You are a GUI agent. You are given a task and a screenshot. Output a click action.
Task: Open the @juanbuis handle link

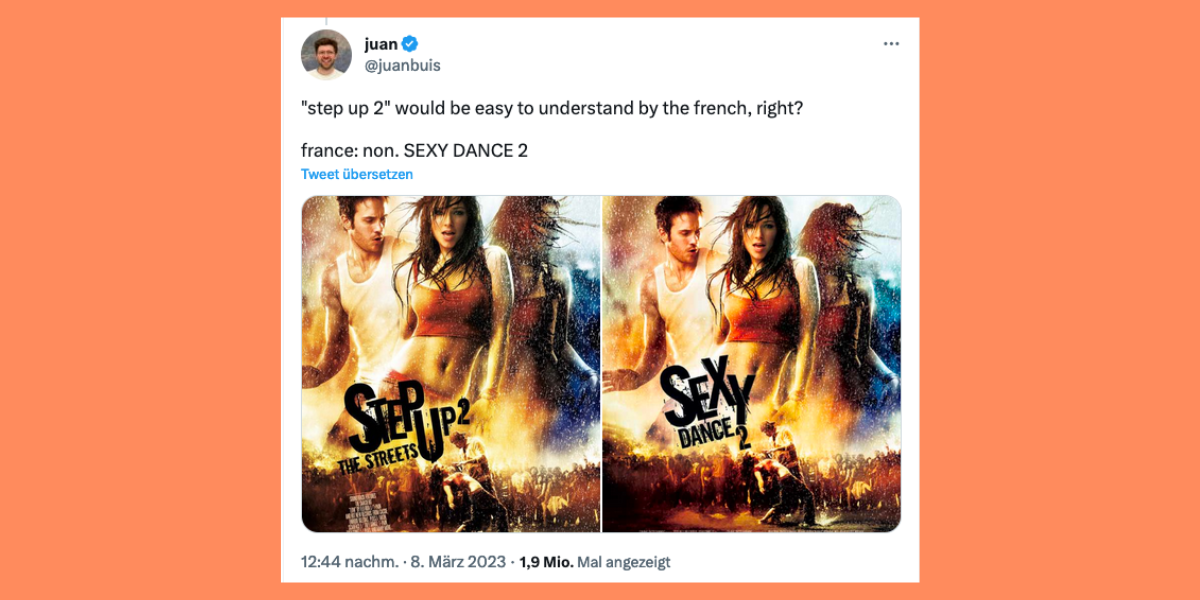[x=402, y=65]
